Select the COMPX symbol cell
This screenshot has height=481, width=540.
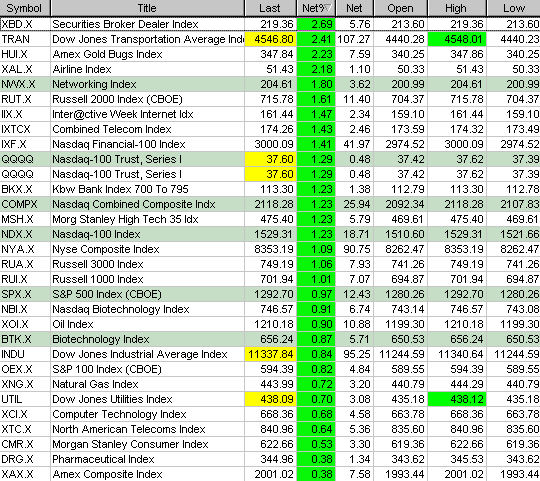[25, 204]
